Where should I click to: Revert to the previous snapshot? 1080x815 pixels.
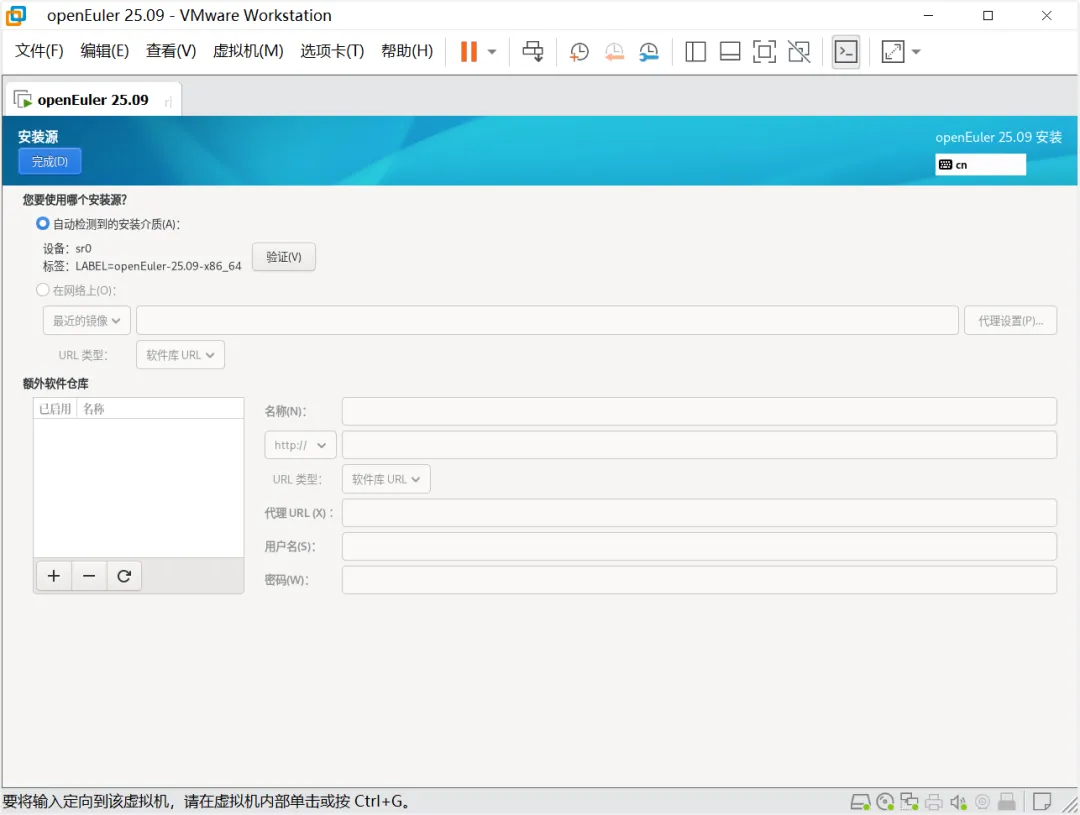click(614, 52)
